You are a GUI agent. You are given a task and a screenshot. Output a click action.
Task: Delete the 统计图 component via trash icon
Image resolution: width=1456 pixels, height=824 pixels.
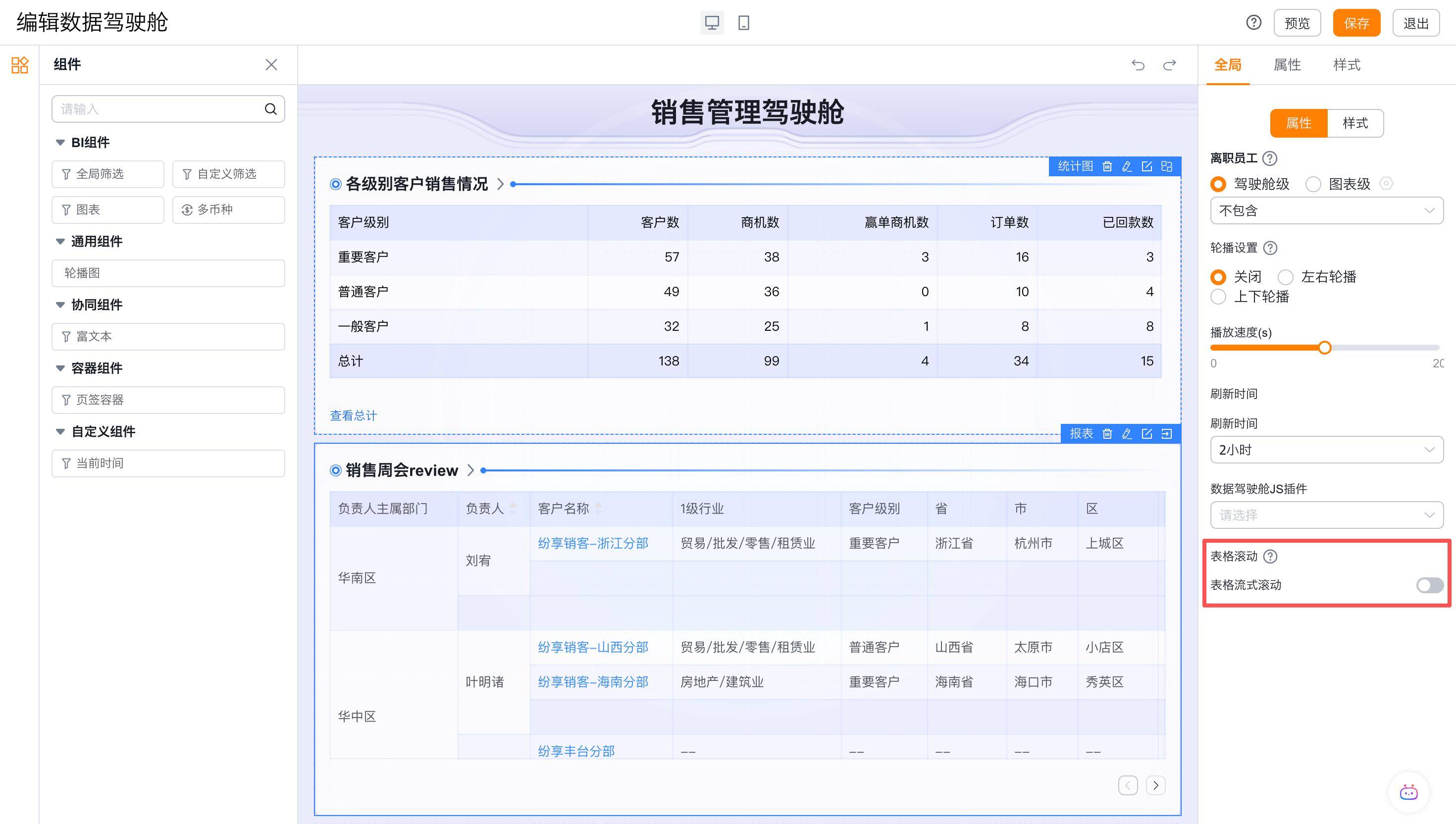[1107, 166]
